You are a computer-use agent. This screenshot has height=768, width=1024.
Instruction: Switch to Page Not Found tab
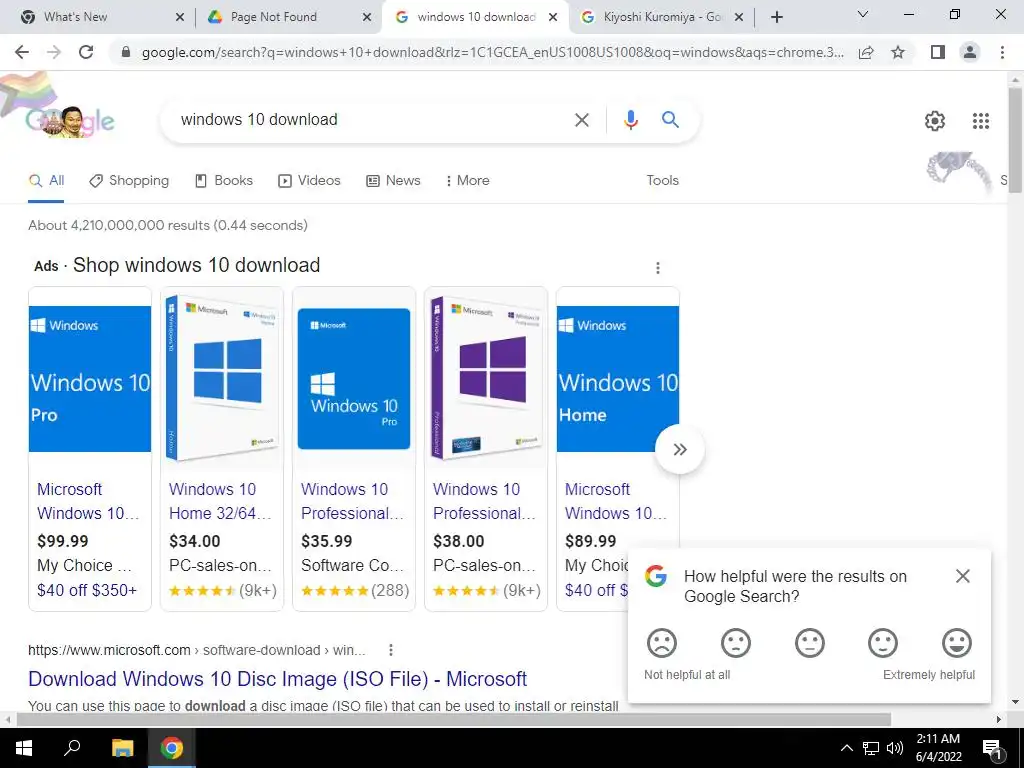click(x=285, y=17)
